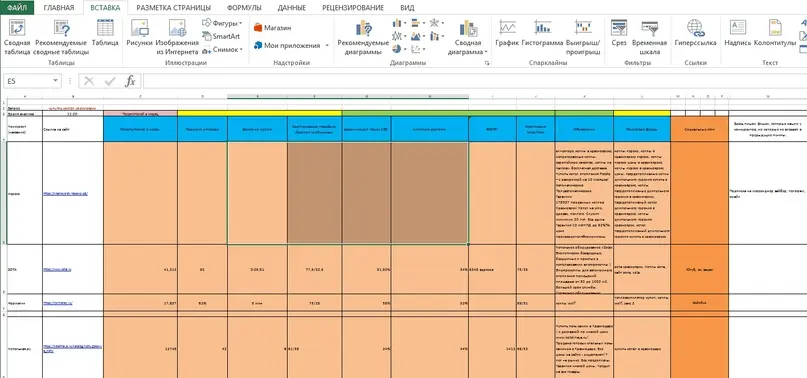Insert a Таблица from the ribbon
The image size is (807, 378).
coord(105,32)
